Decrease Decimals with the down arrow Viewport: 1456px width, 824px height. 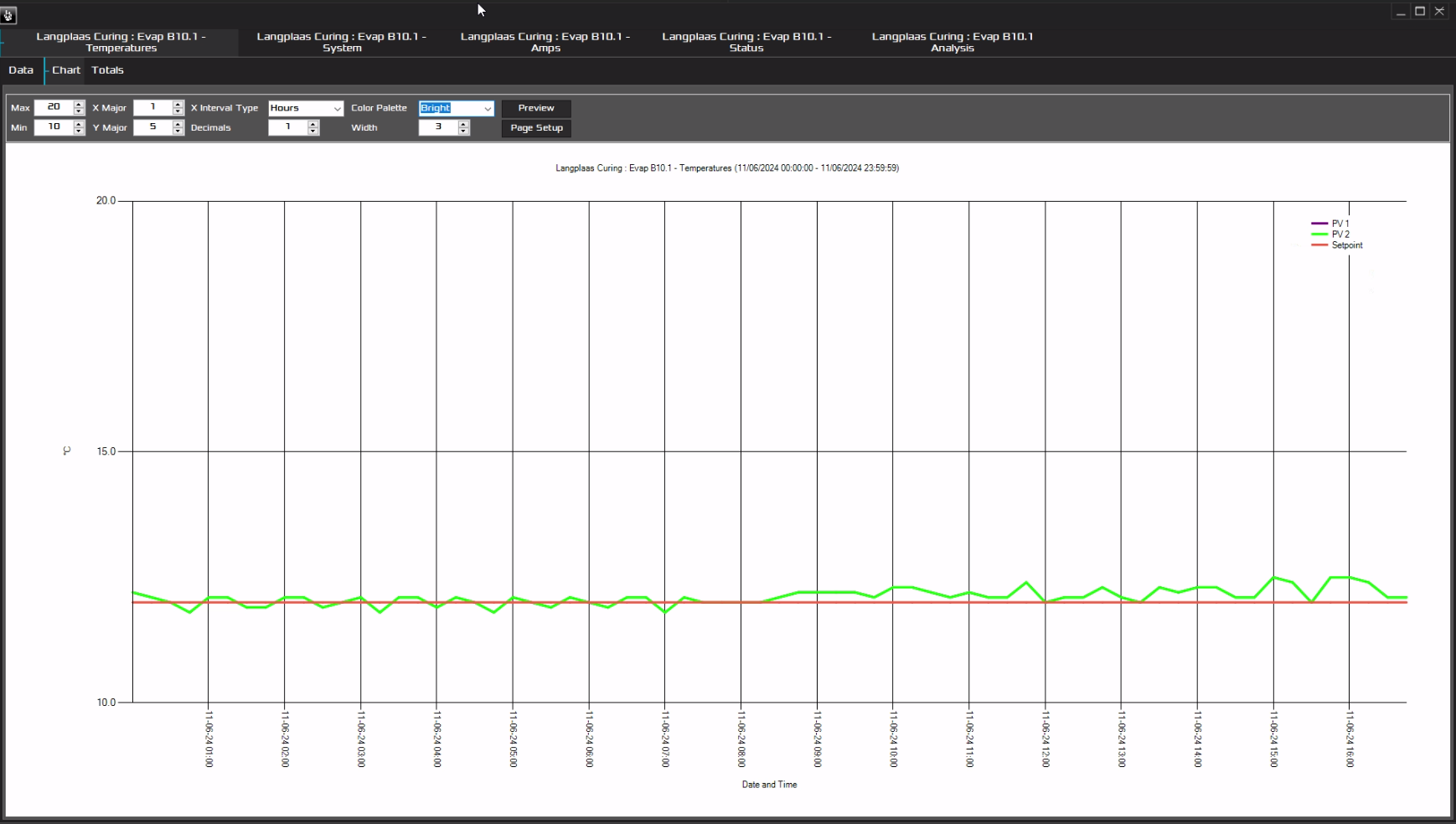coord(313,131)
